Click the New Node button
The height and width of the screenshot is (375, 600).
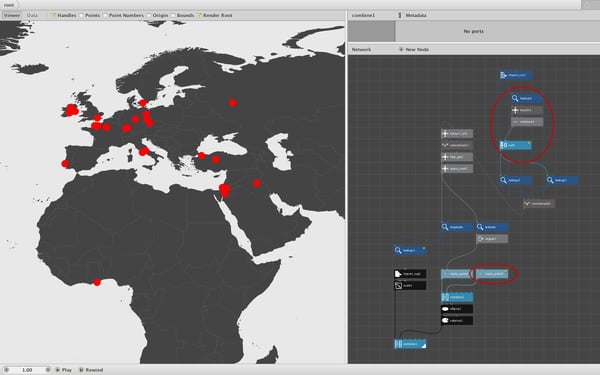[414, 49]
